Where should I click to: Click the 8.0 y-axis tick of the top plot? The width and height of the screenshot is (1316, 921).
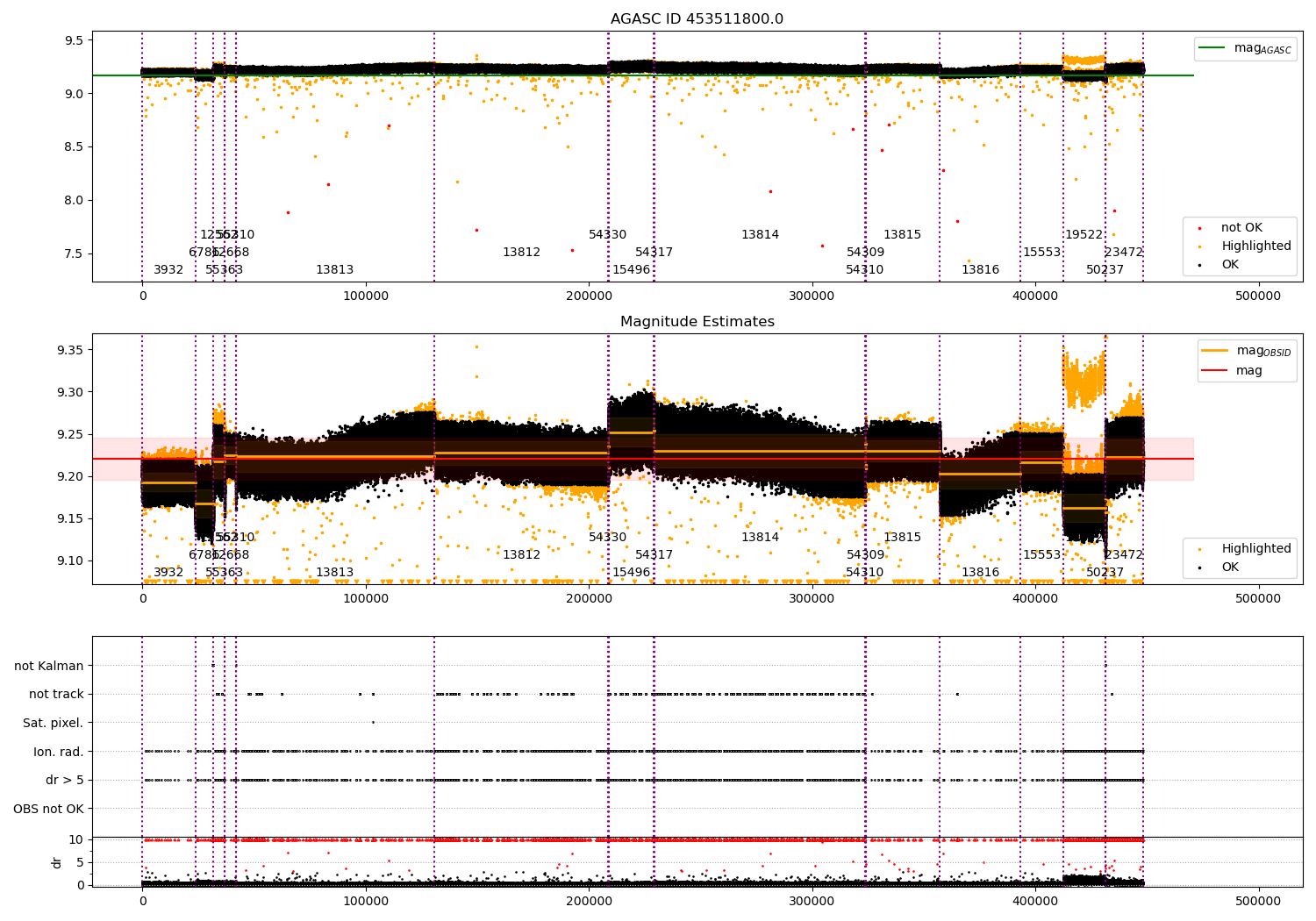(74, 200)
